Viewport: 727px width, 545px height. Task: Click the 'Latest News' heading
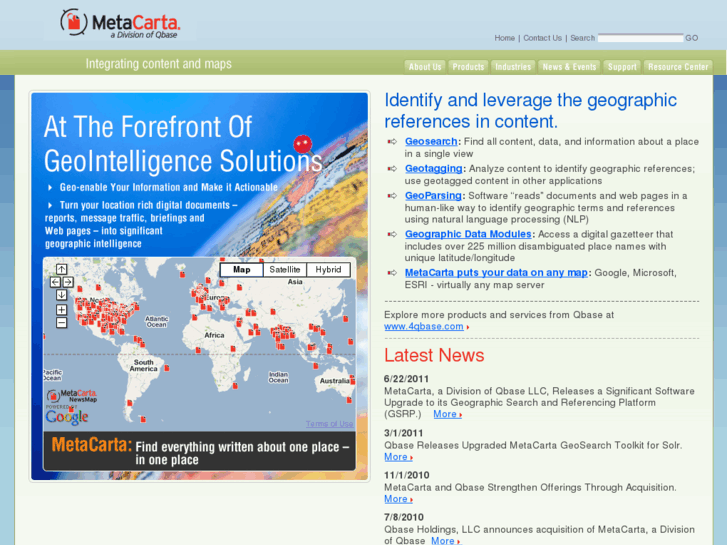434,355
